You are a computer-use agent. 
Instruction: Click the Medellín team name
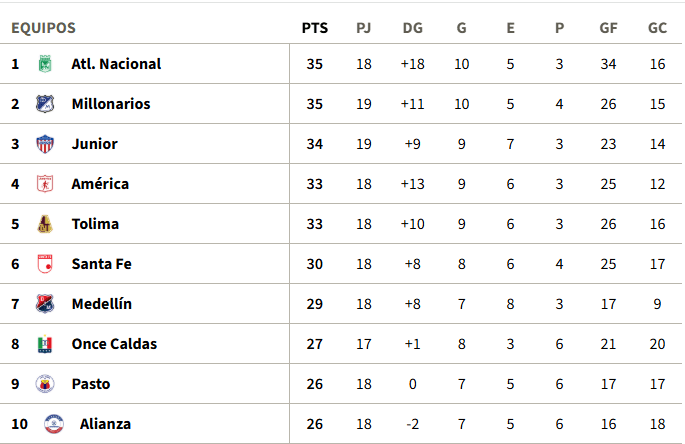point(102,304)
